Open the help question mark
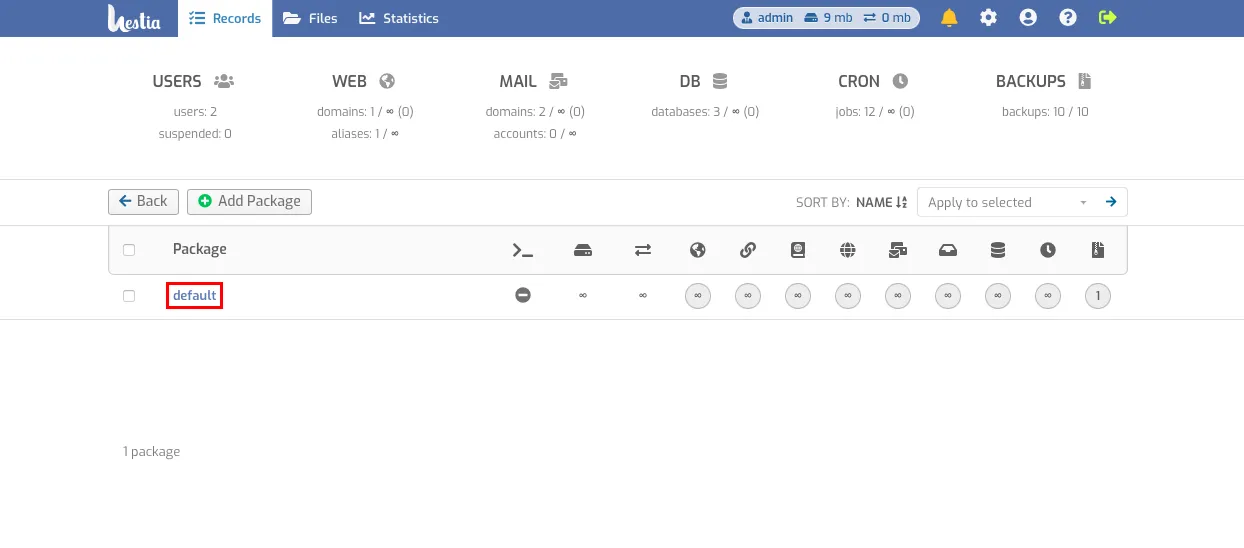Image resolution: width=1244 pixels, height=548 pixels. 1068,18
